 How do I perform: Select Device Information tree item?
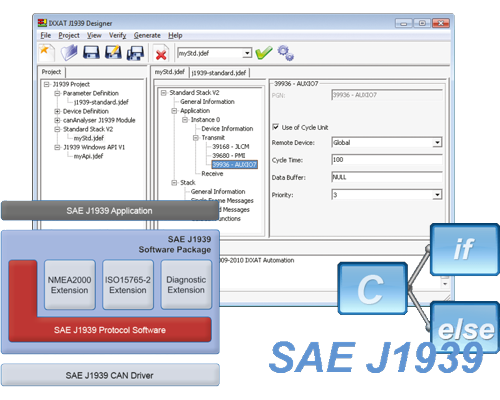[227, 129]
